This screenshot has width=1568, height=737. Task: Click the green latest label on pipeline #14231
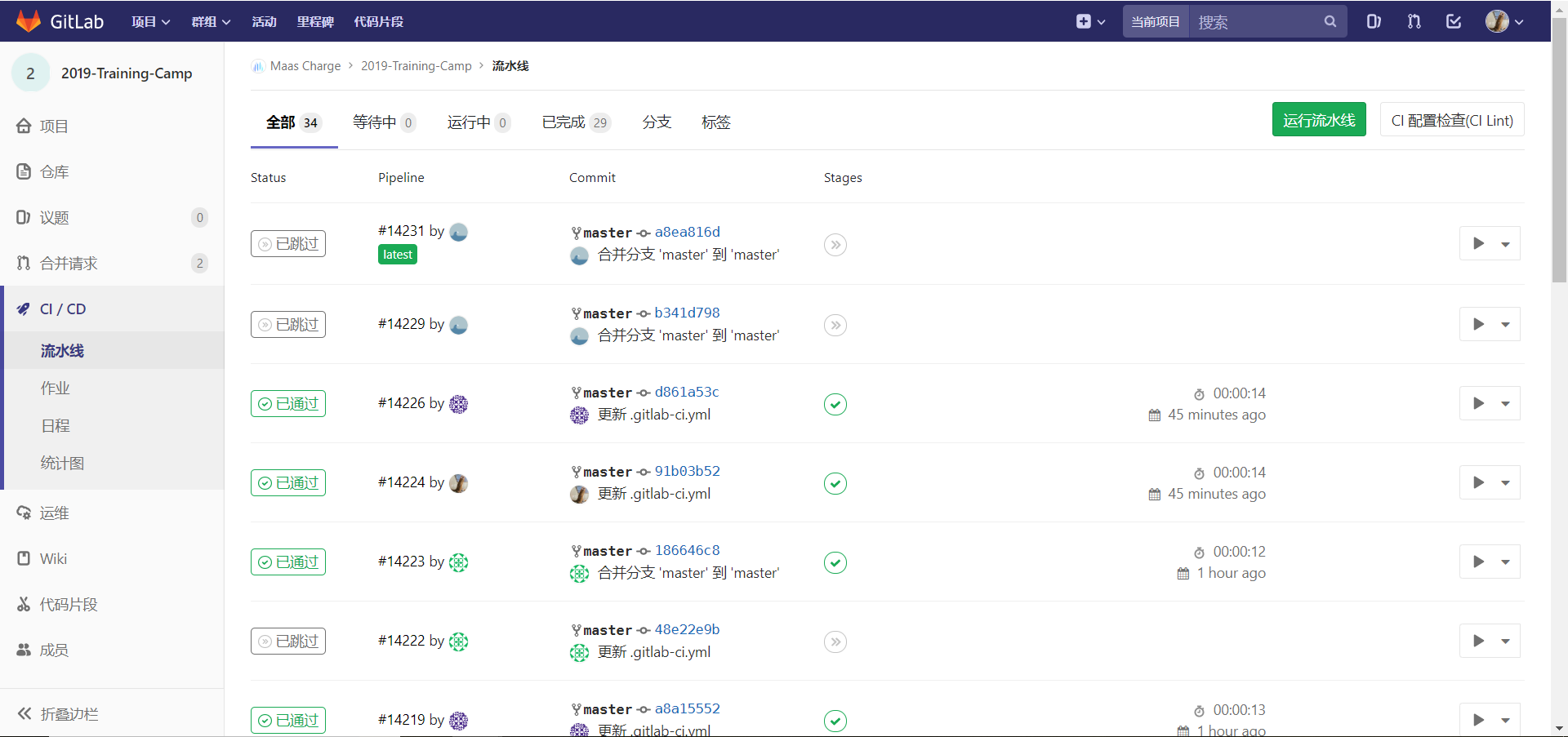tap(397, 254)
